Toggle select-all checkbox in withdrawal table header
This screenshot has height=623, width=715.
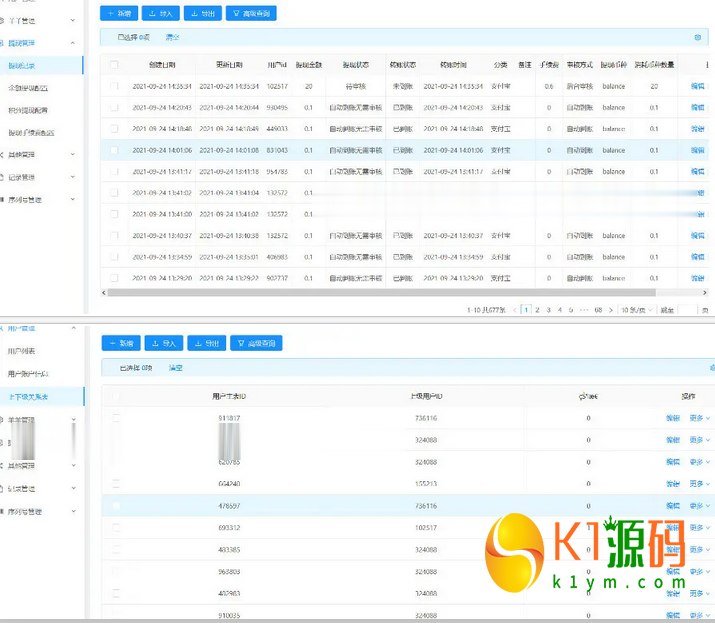coord(114,65)
